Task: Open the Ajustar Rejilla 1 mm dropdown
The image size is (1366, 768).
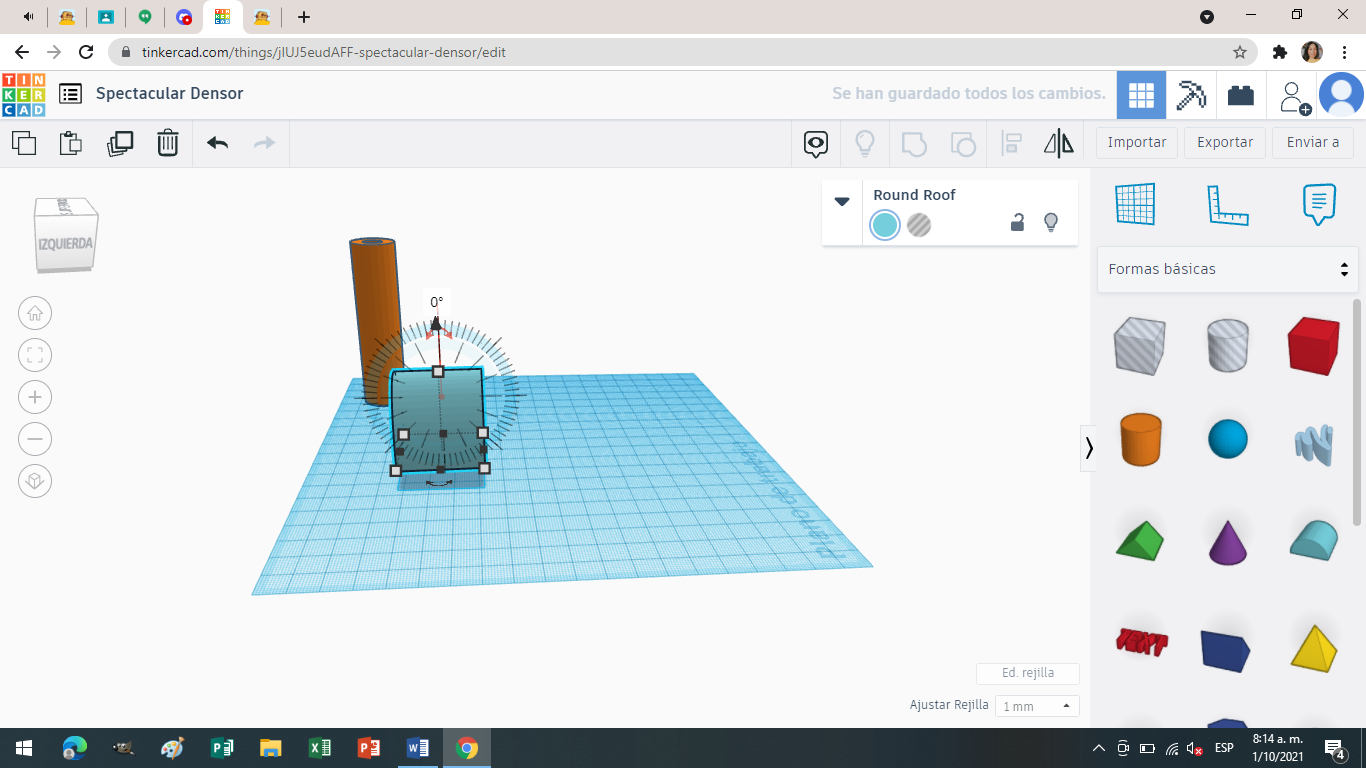Action: click(x=1037, y=706)
